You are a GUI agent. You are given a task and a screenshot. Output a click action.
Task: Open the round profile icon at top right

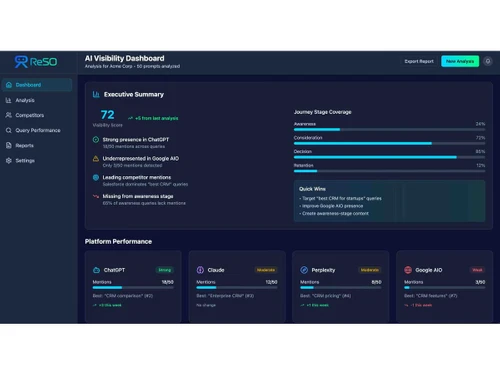point(488,61)
